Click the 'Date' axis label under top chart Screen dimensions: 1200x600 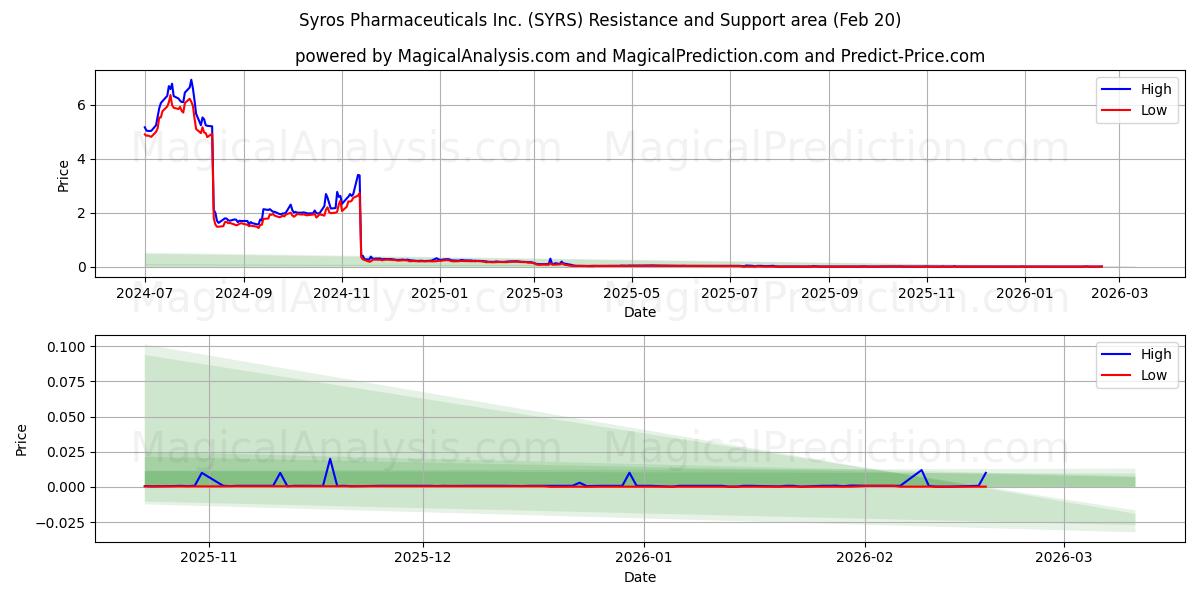click(640, 312)
